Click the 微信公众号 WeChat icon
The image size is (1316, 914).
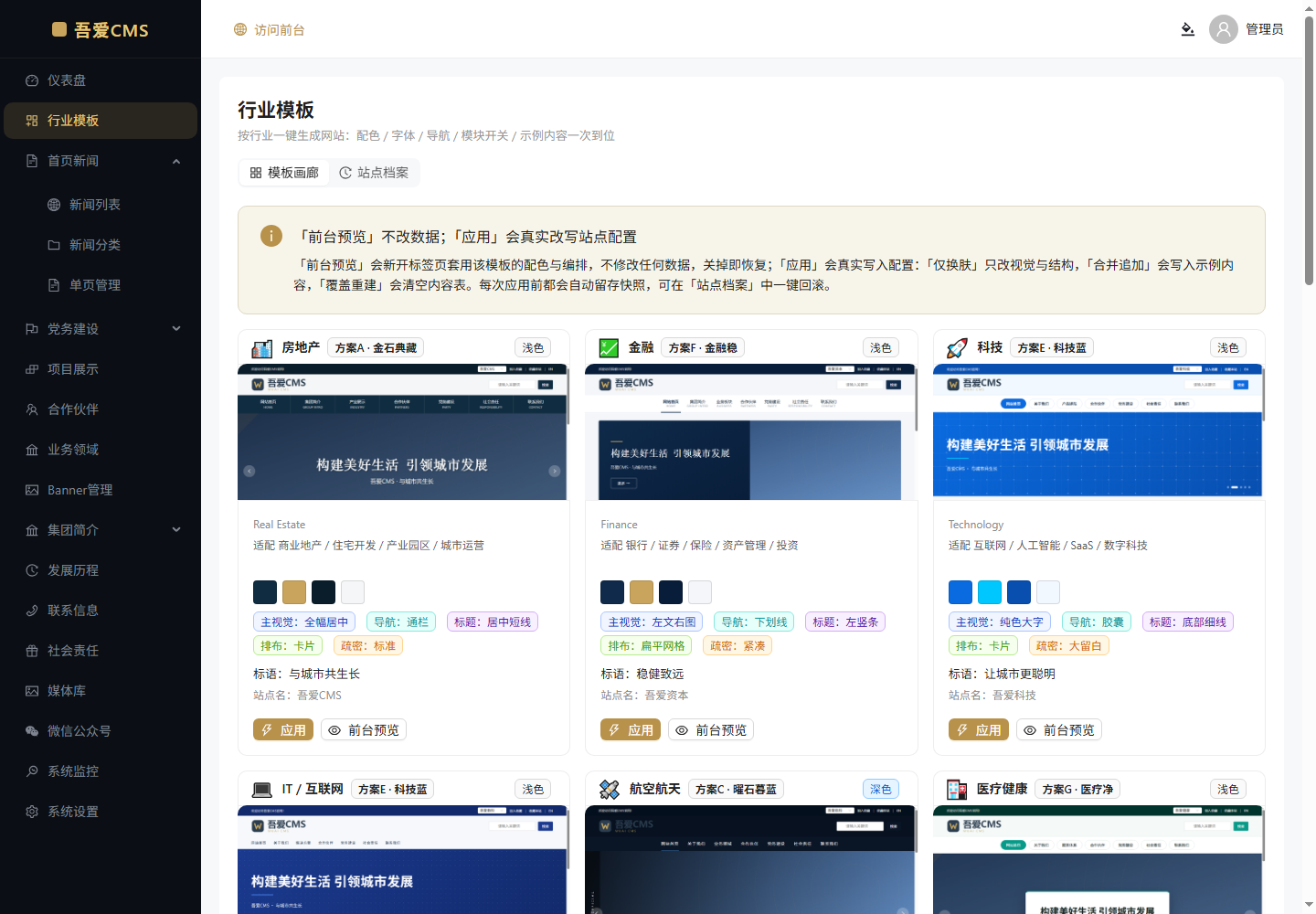click(32, 731)
